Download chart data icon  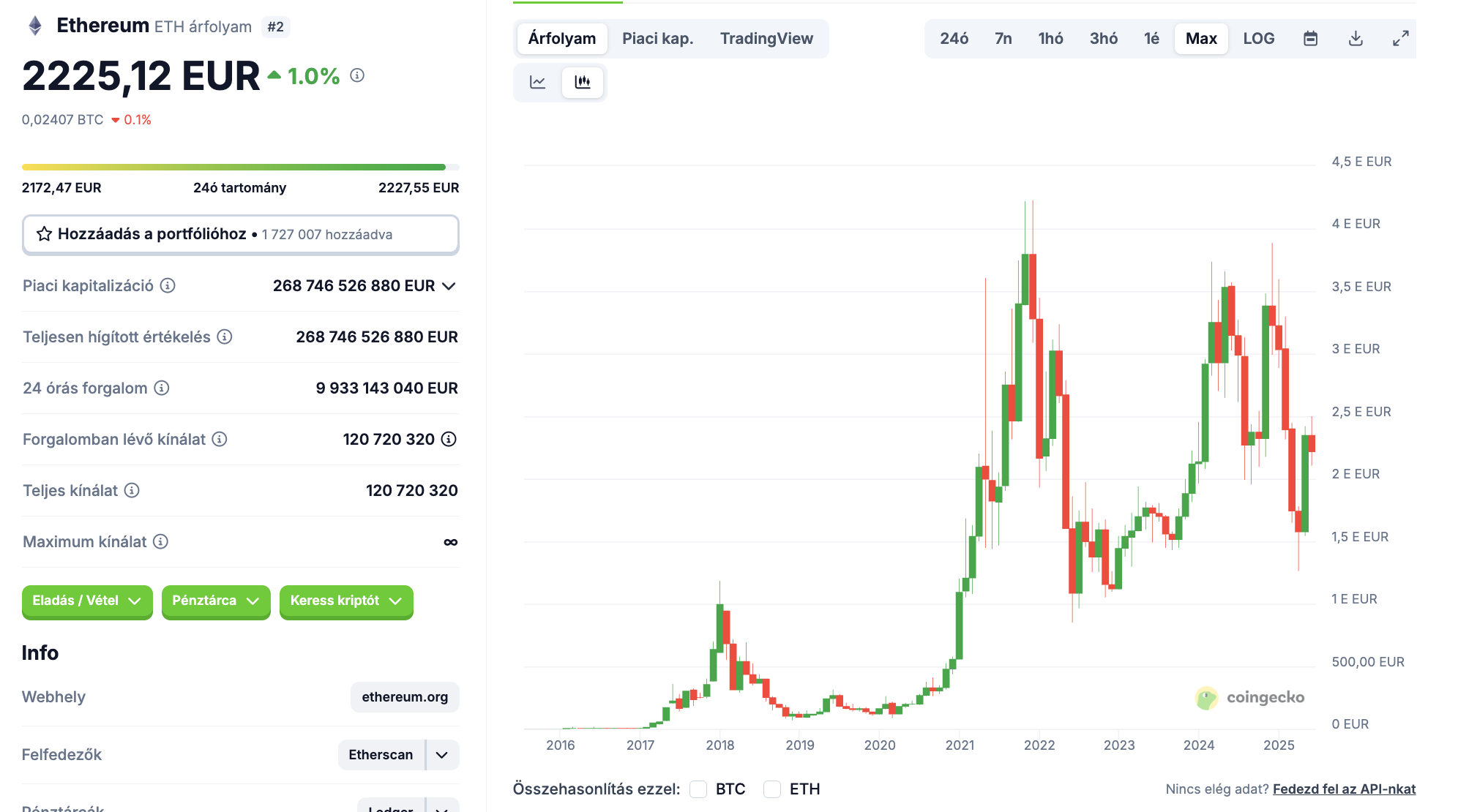(1356, 39)
